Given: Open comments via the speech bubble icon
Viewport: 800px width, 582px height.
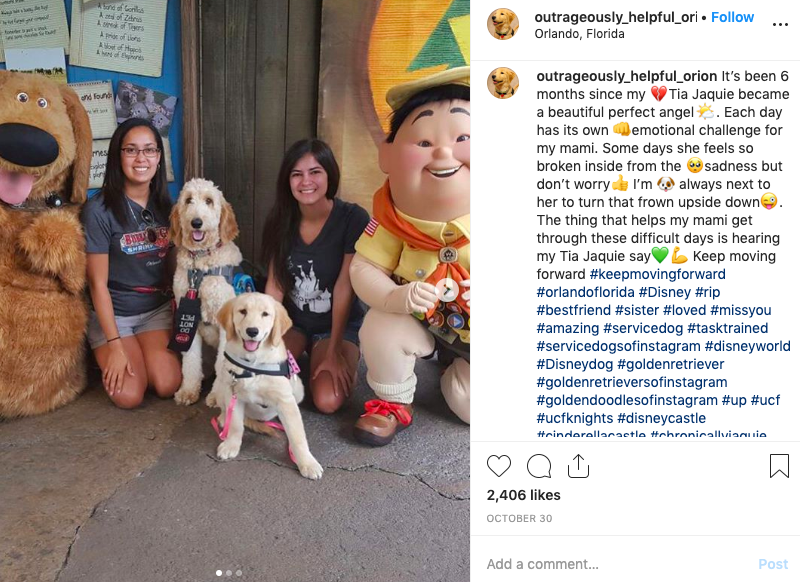Looking at the screenshot, I should (x=539, y=466).
